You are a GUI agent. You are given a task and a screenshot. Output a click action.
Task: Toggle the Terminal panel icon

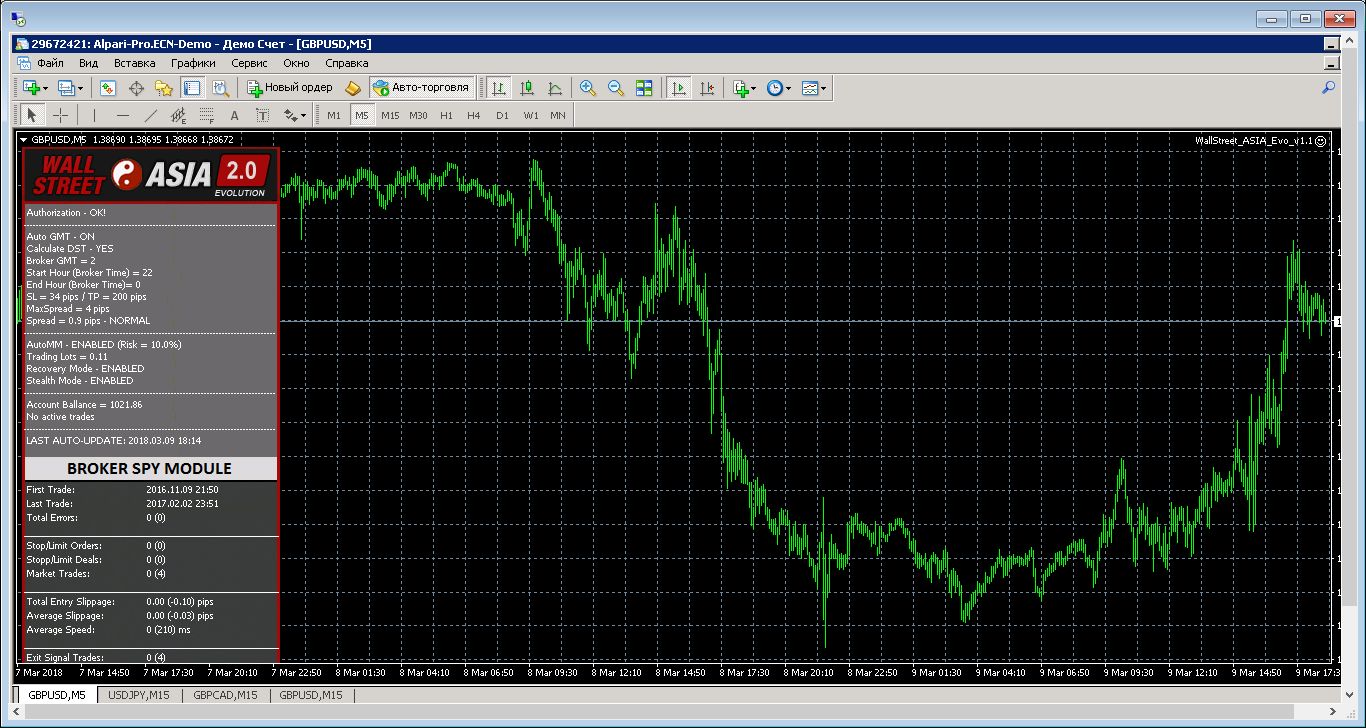point(192,88)
